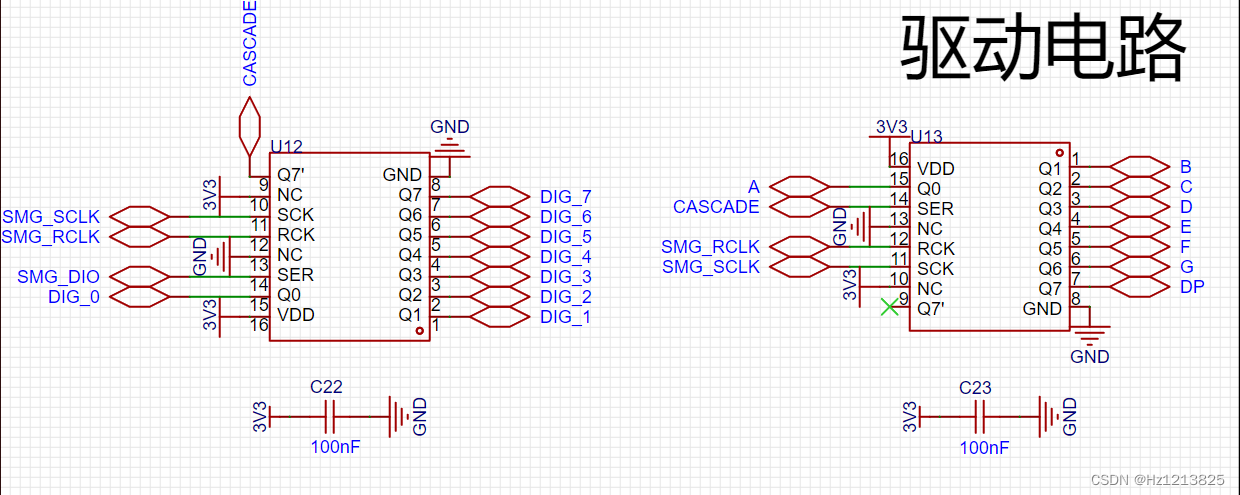Select the capacitor C23 symbol
This screenshot has height=495, width=1240.
(982, 415)
